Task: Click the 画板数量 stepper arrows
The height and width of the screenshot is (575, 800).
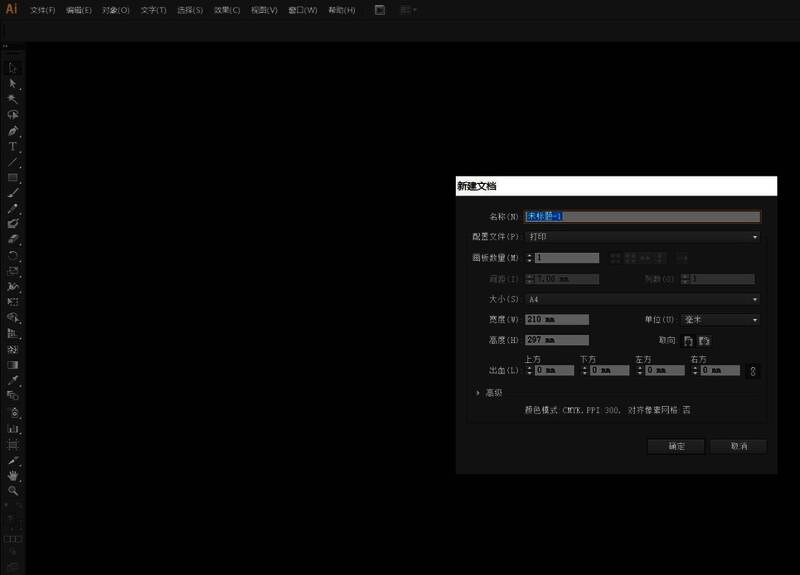Action: 530,258
